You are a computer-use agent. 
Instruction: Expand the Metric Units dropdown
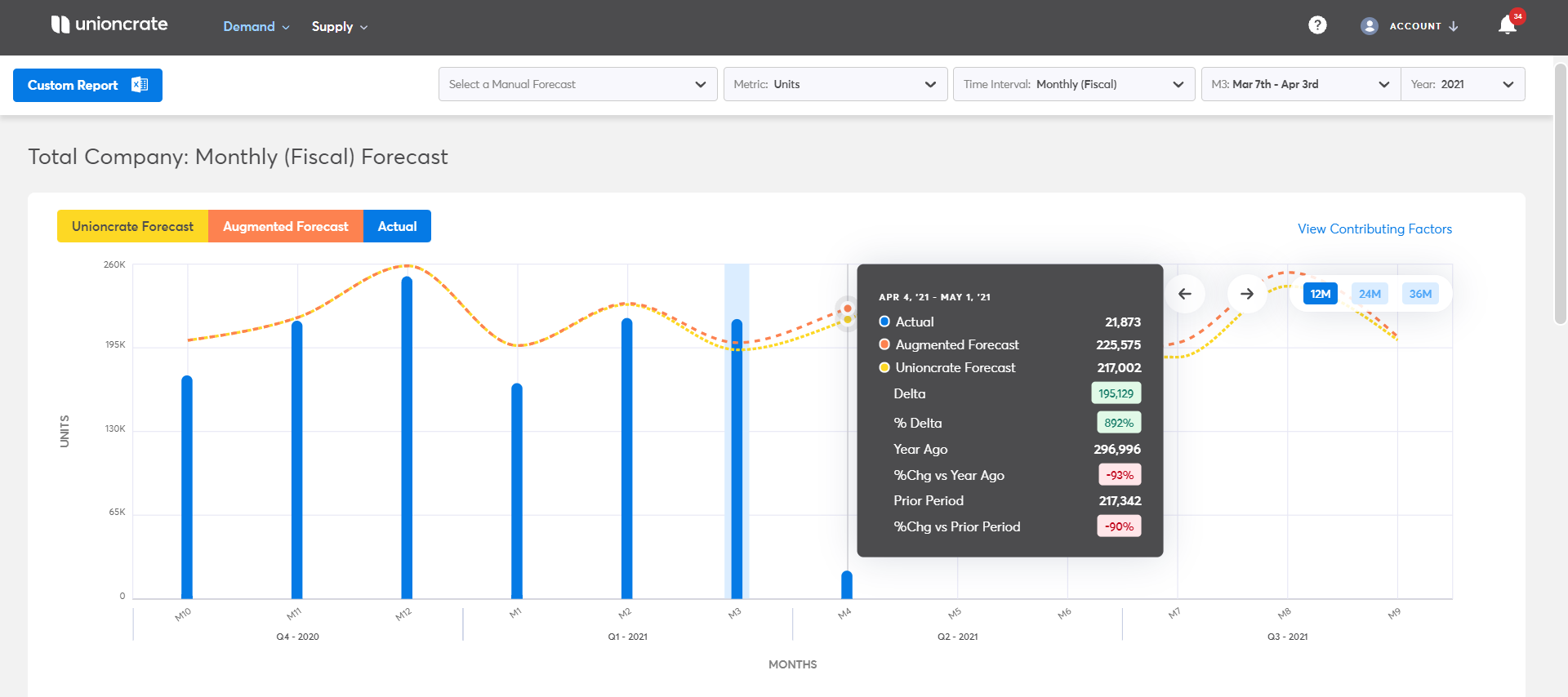coord(835,84)
